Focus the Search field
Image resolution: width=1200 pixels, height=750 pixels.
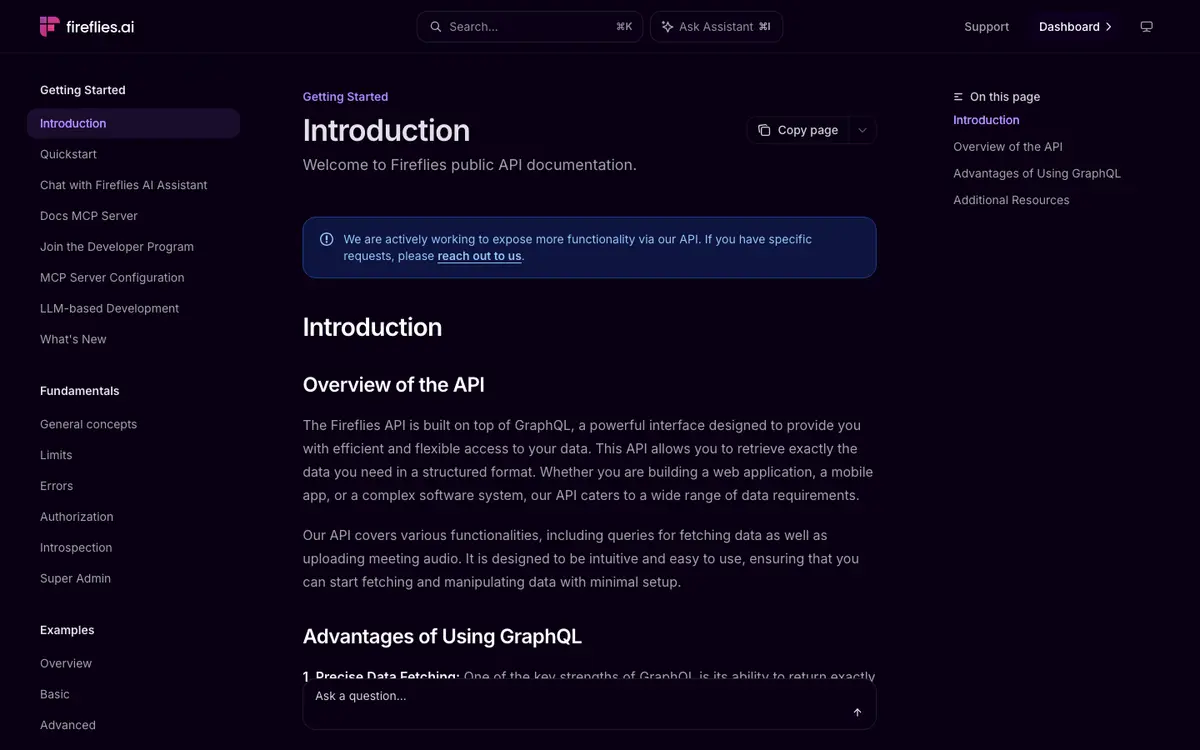pos(530,27)
